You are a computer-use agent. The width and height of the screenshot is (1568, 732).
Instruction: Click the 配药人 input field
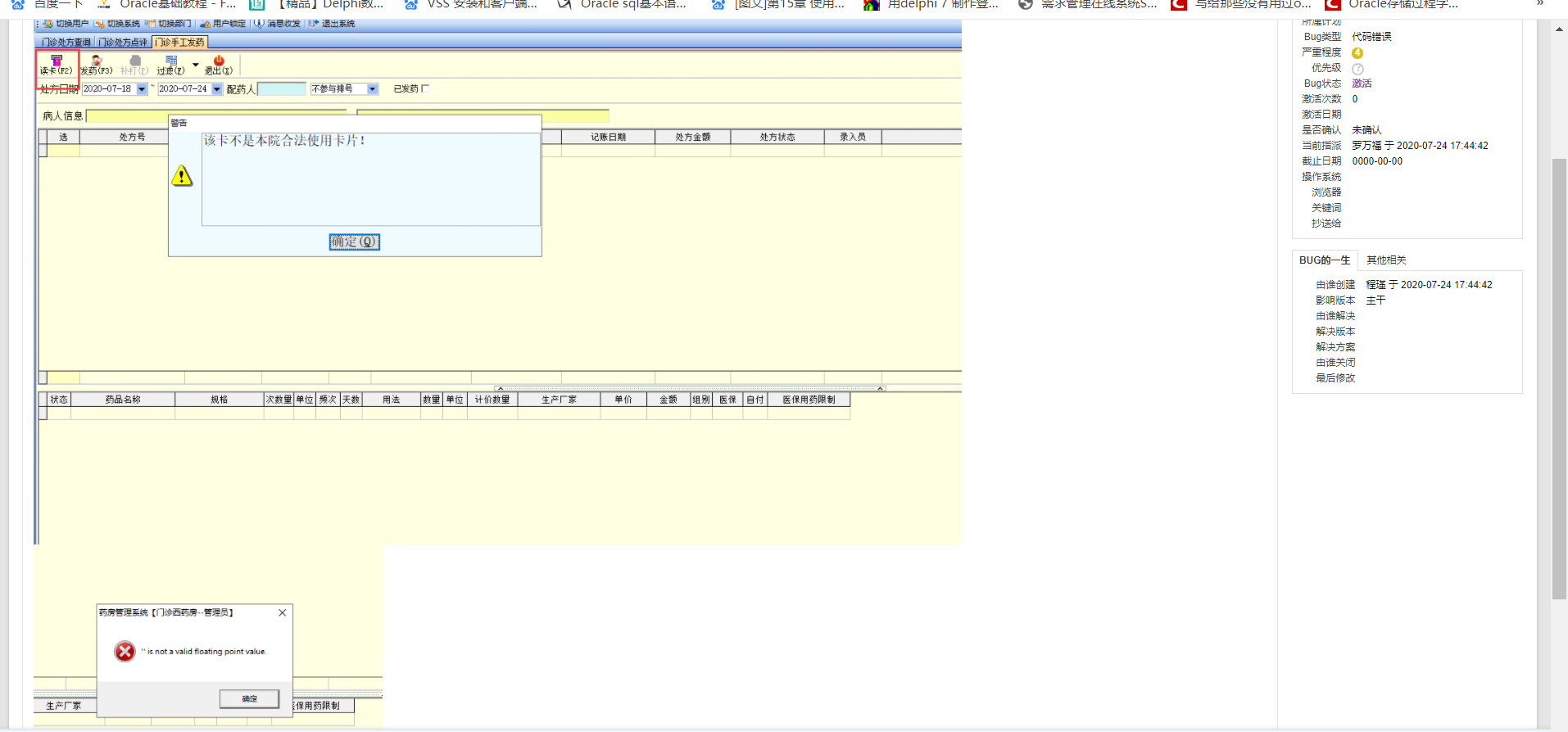282,89
